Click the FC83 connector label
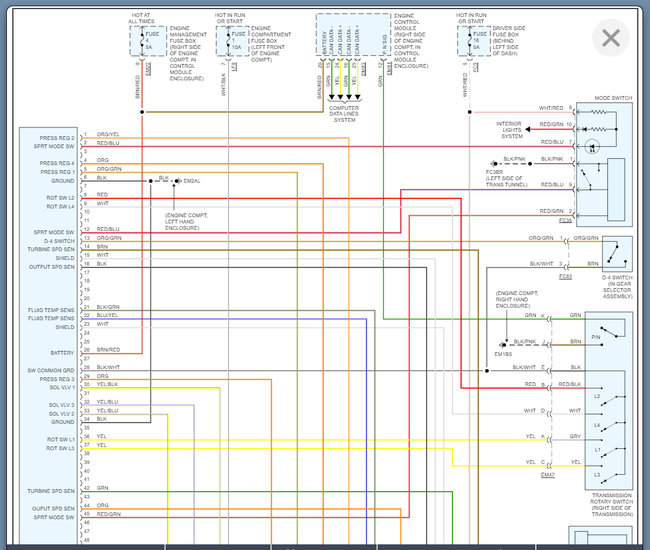 click(x=565, y=276)
